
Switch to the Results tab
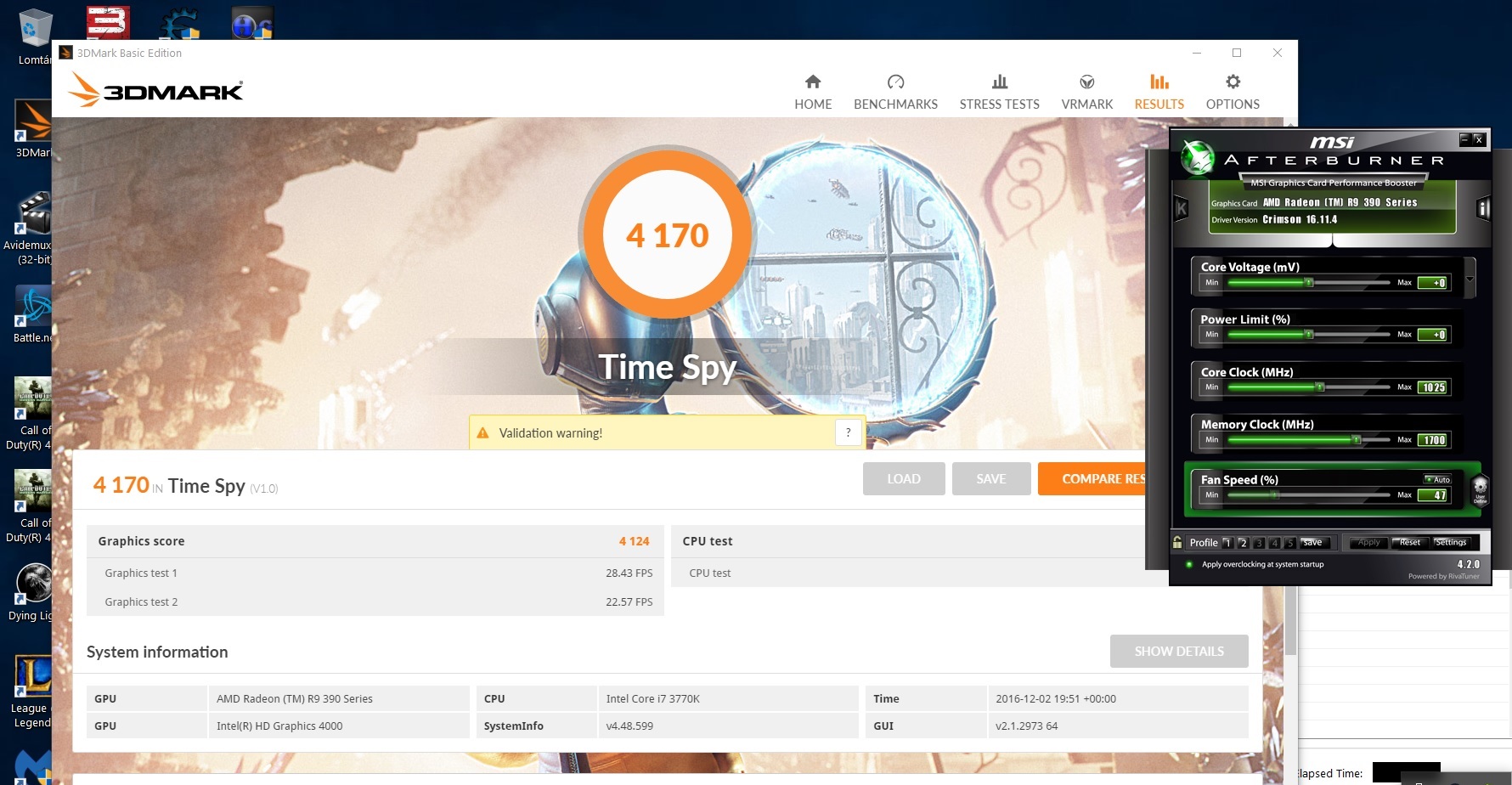pyautogui.click(x=1159, y=92)
